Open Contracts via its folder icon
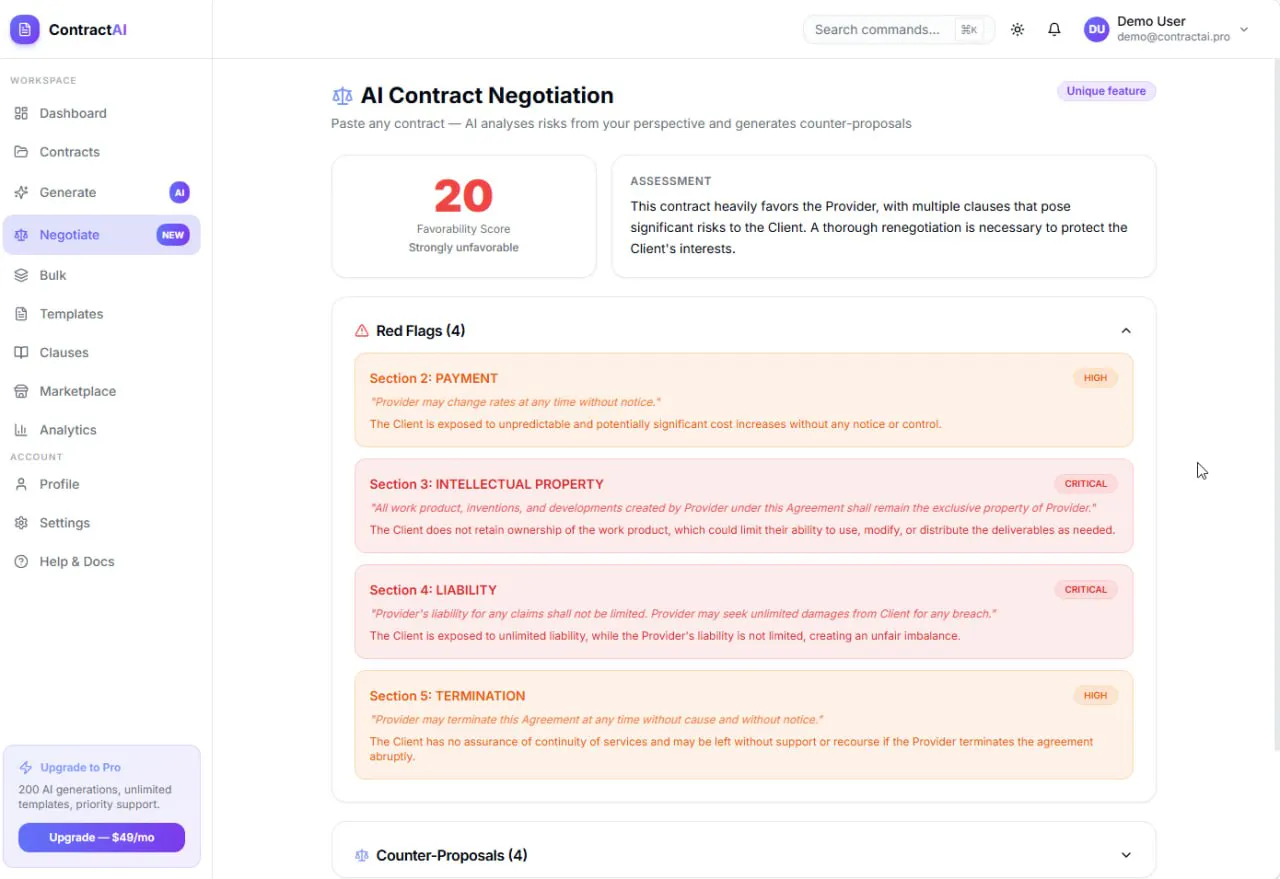This screenshot has height=879, width=1280. pos(21,152)
